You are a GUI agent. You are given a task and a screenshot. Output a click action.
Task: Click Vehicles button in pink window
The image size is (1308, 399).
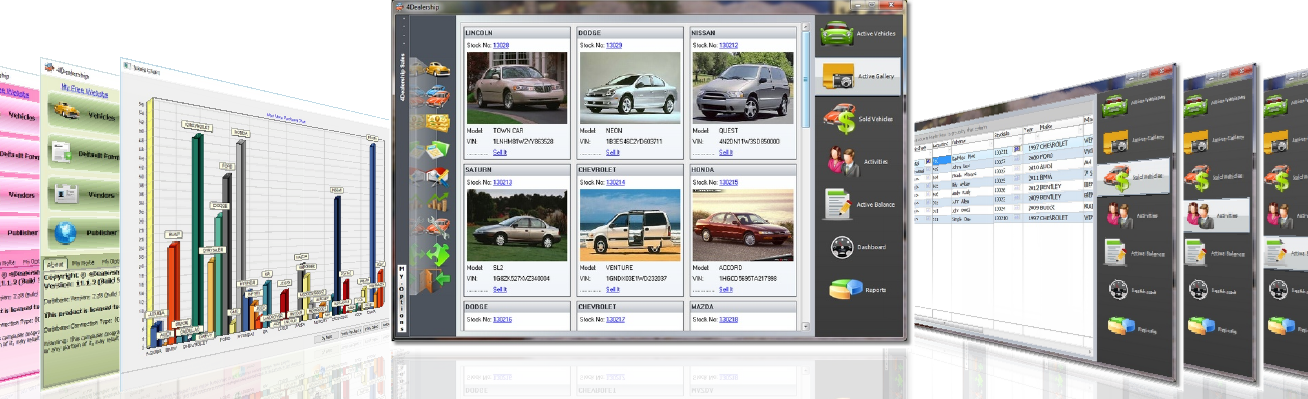point(20,116)
